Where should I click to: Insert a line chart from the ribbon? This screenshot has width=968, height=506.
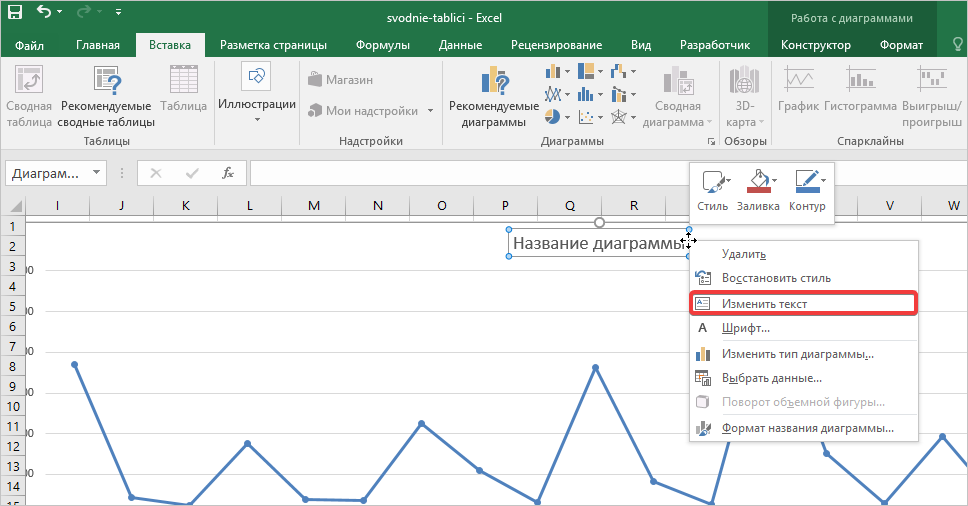coord(553,94)
